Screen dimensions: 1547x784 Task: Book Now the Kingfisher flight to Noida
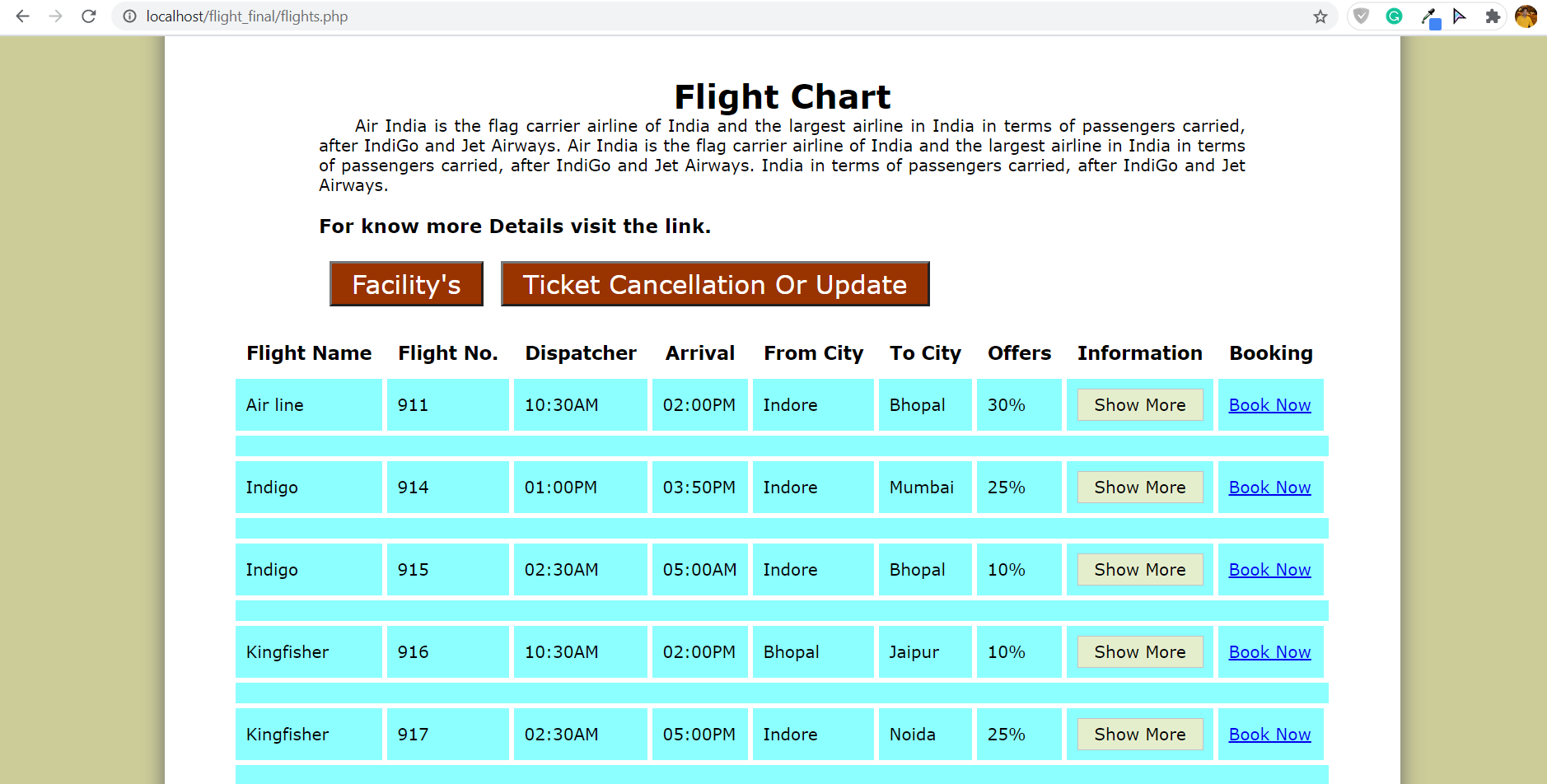(1269, 734)
